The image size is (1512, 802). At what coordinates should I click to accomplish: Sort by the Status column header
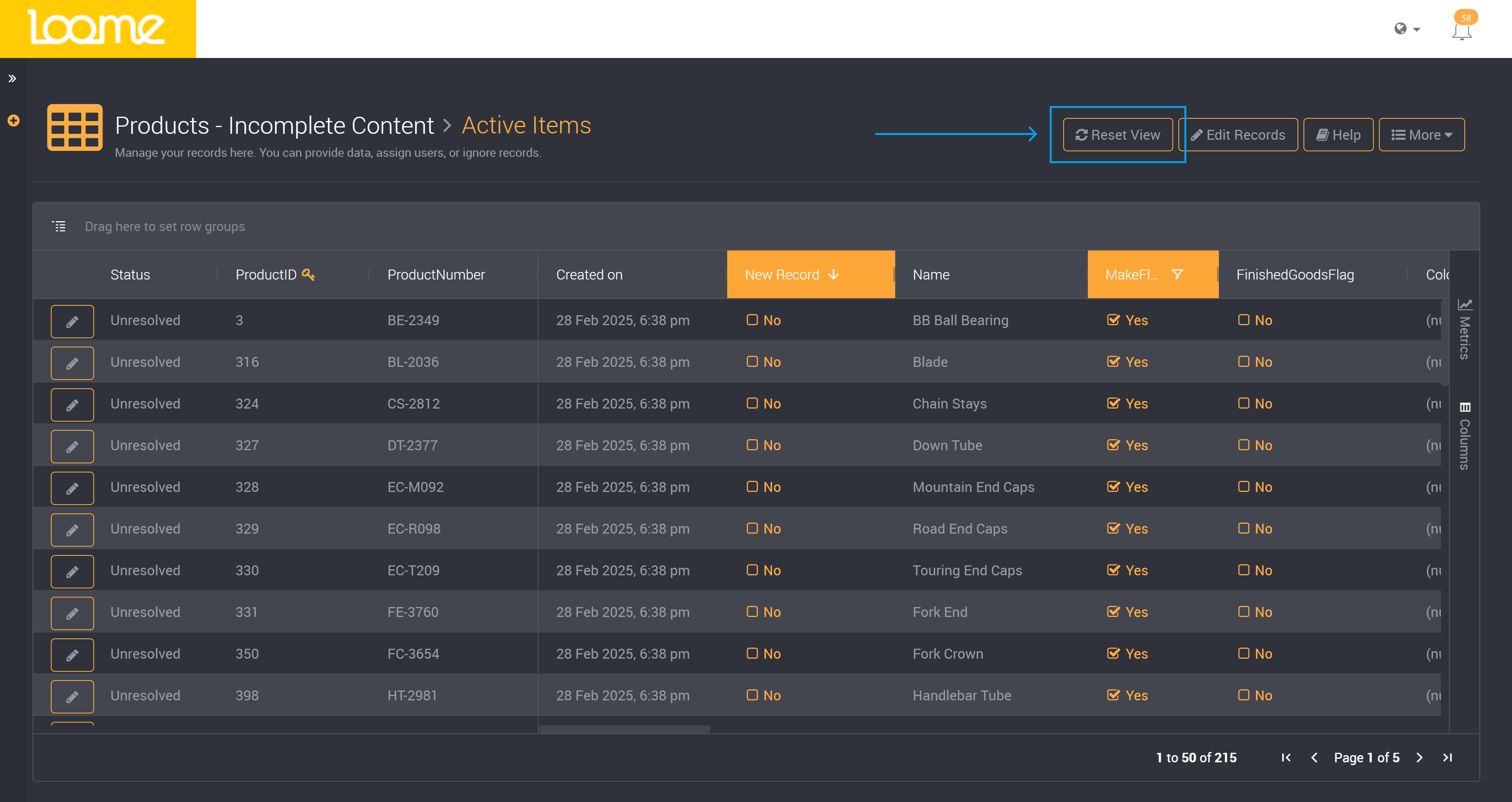click(130, 275)
